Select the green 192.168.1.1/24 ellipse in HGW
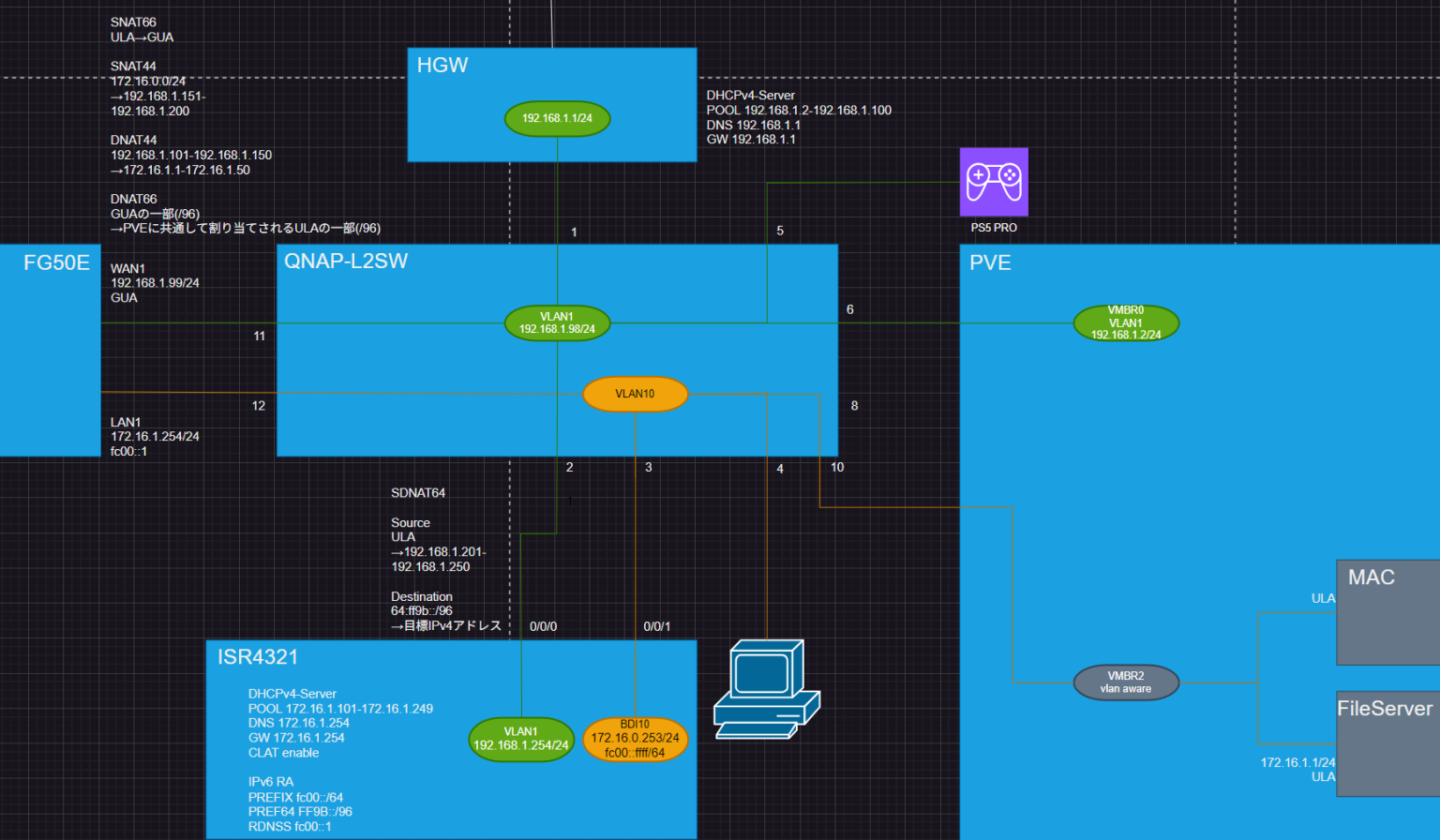This screenshot has width=1440, height=840. (x=557, y=119)
